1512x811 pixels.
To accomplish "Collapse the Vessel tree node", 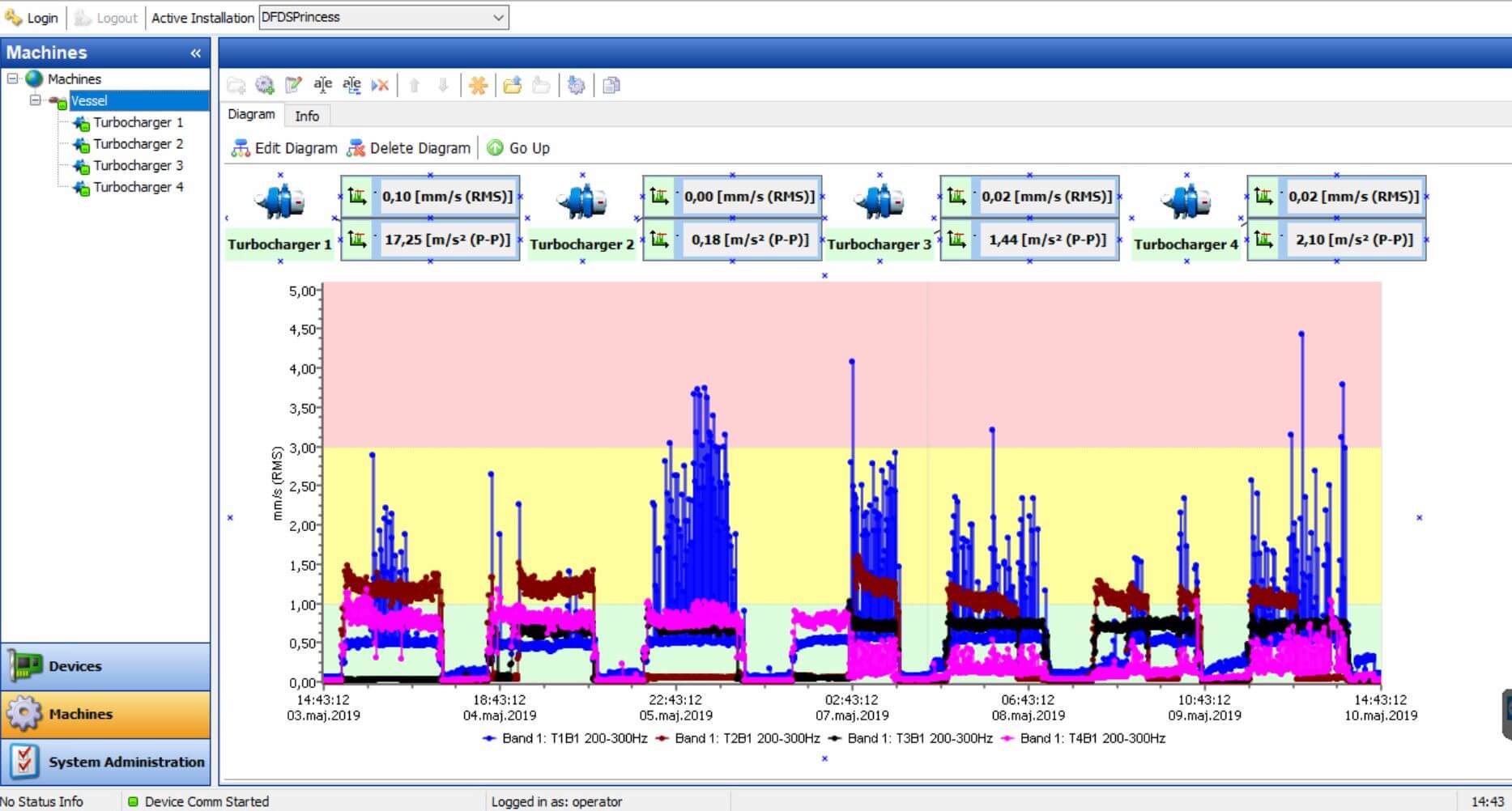I will click(x=36, y=100).
